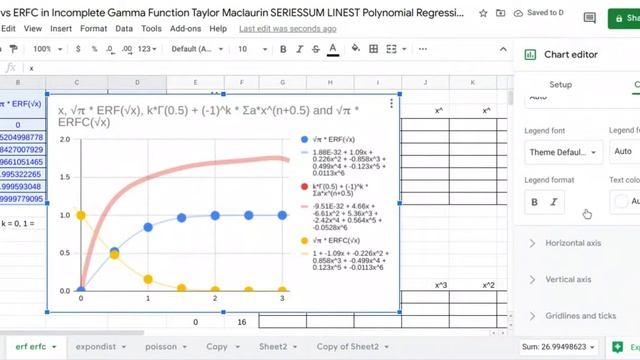The width and height of the screenshot is (640, 360).
Task: Open the Help menu
Action: tap(218, 29)
